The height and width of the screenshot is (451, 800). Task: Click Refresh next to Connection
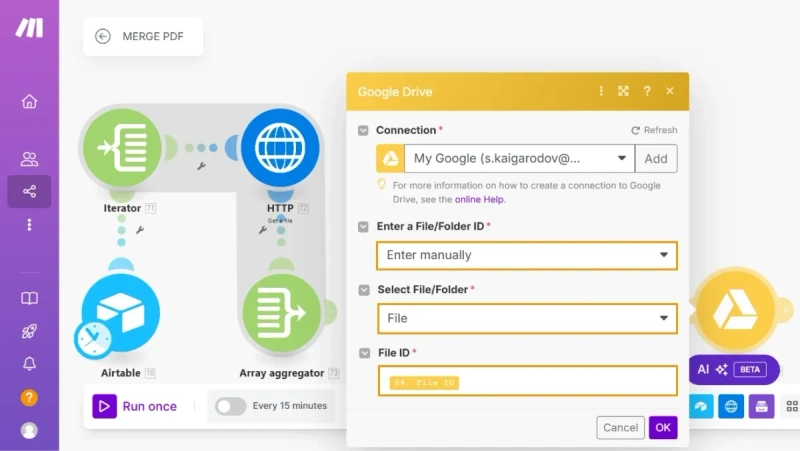click(x=655, y=130)
